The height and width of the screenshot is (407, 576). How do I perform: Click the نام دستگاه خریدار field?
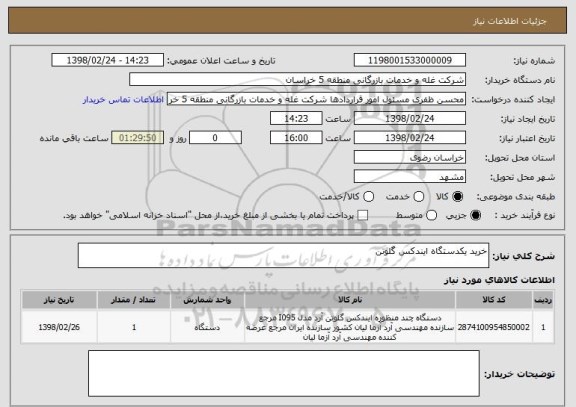(298, 80)
